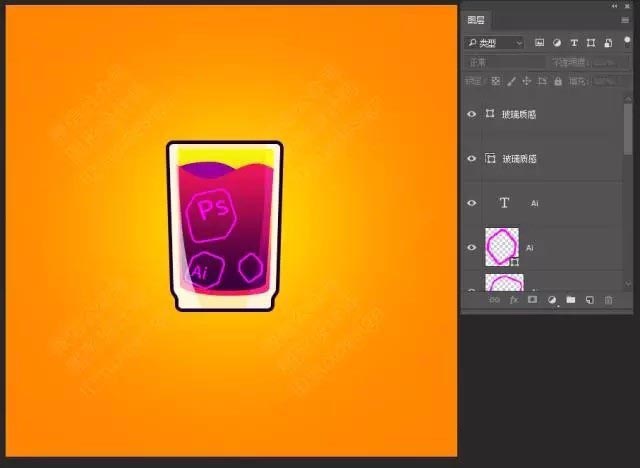640x468 pixels.
Task: Click the trash icon to delete the layer
Action: (609, 300)
